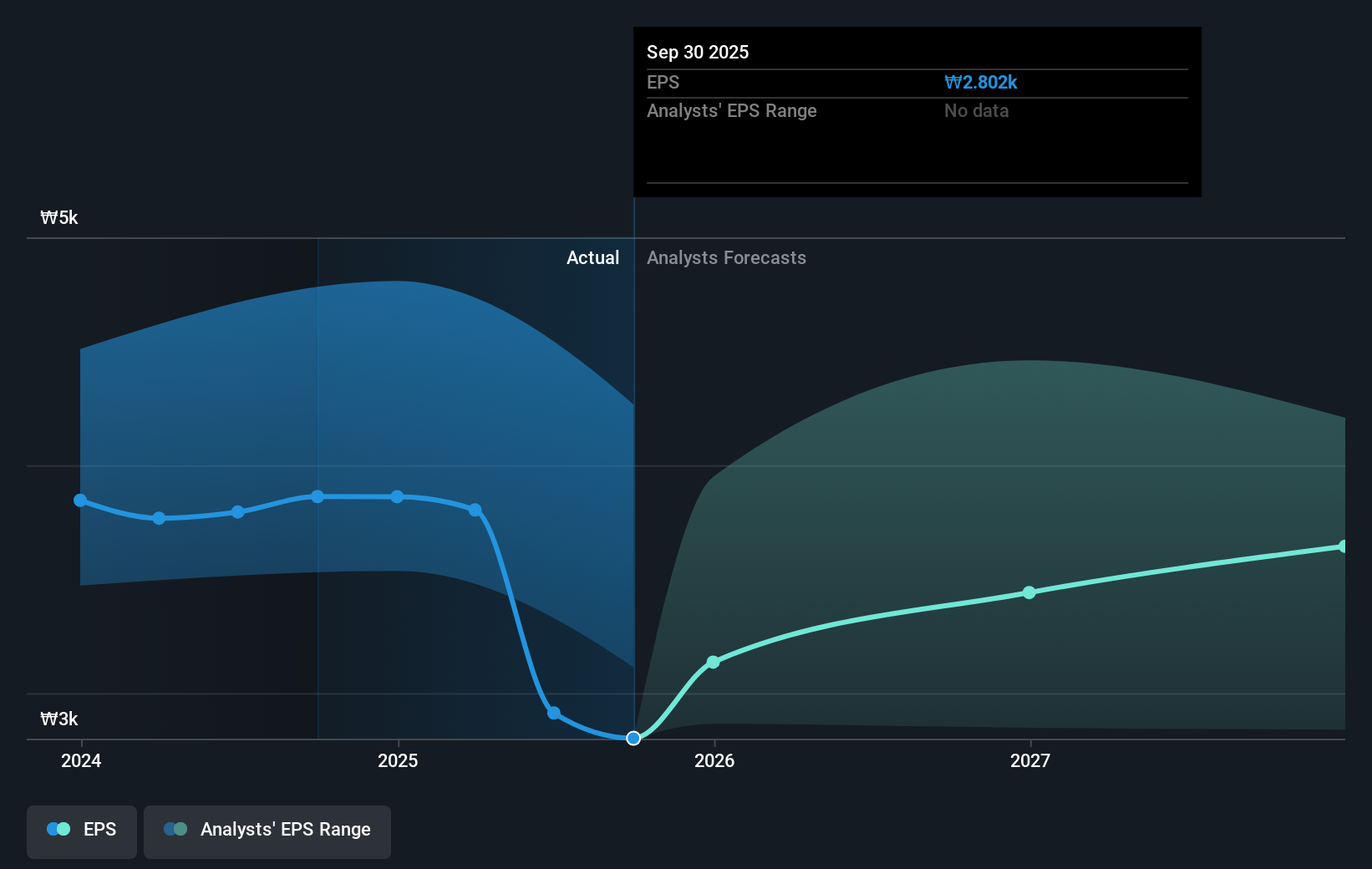1372x869 pixels.
Task: Click the 'No data' text in tooltip
Action: (x=976, y=110)
